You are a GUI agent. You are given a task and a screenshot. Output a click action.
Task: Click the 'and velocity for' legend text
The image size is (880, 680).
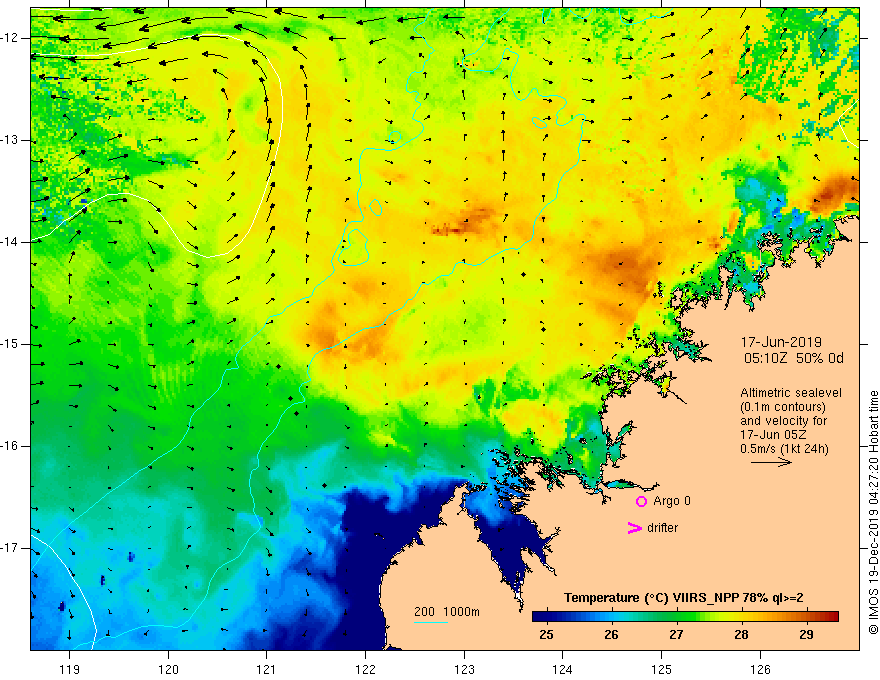point(783,421)
